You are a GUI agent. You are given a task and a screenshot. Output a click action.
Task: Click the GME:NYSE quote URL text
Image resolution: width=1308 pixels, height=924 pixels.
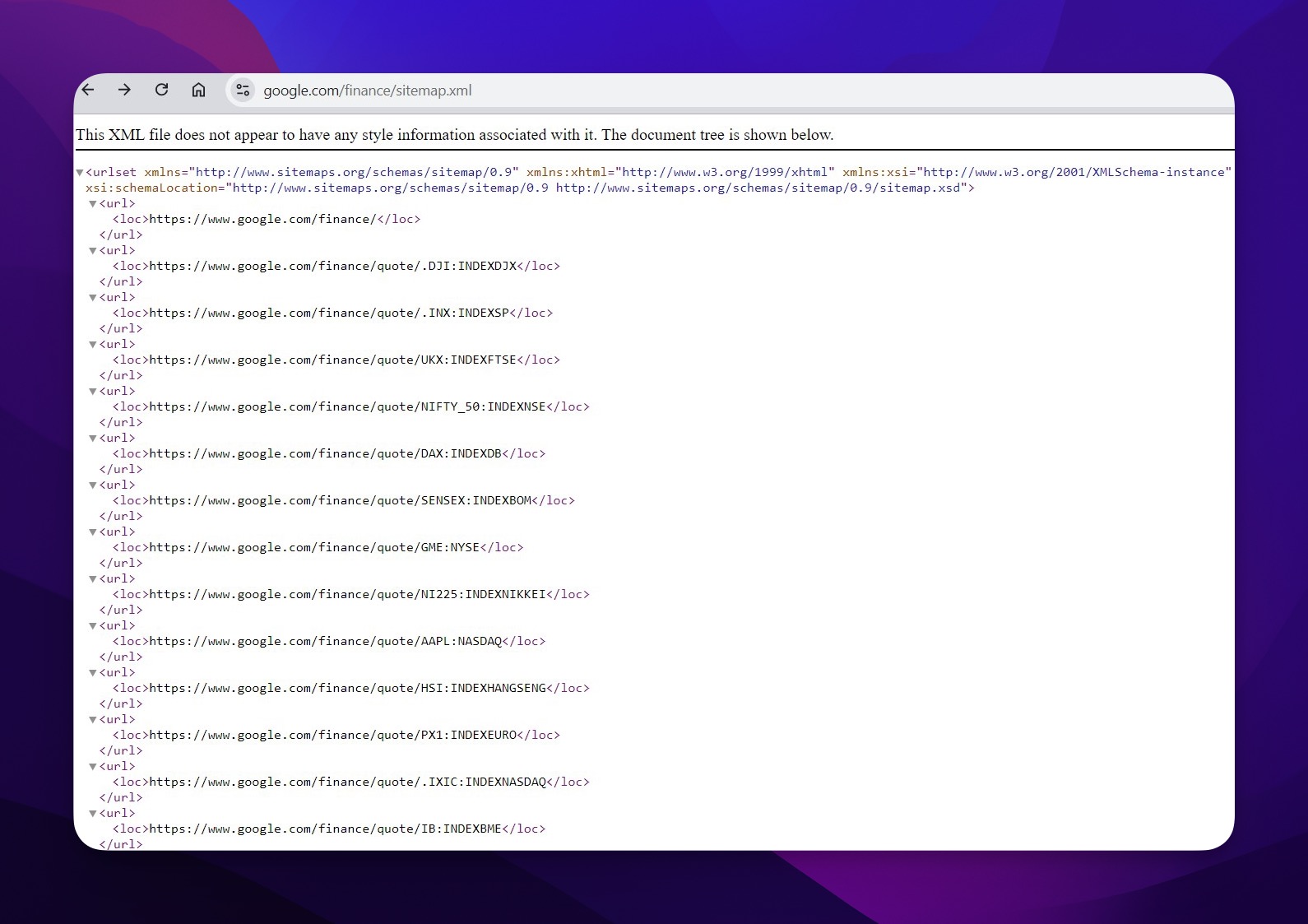coord(314,547)
